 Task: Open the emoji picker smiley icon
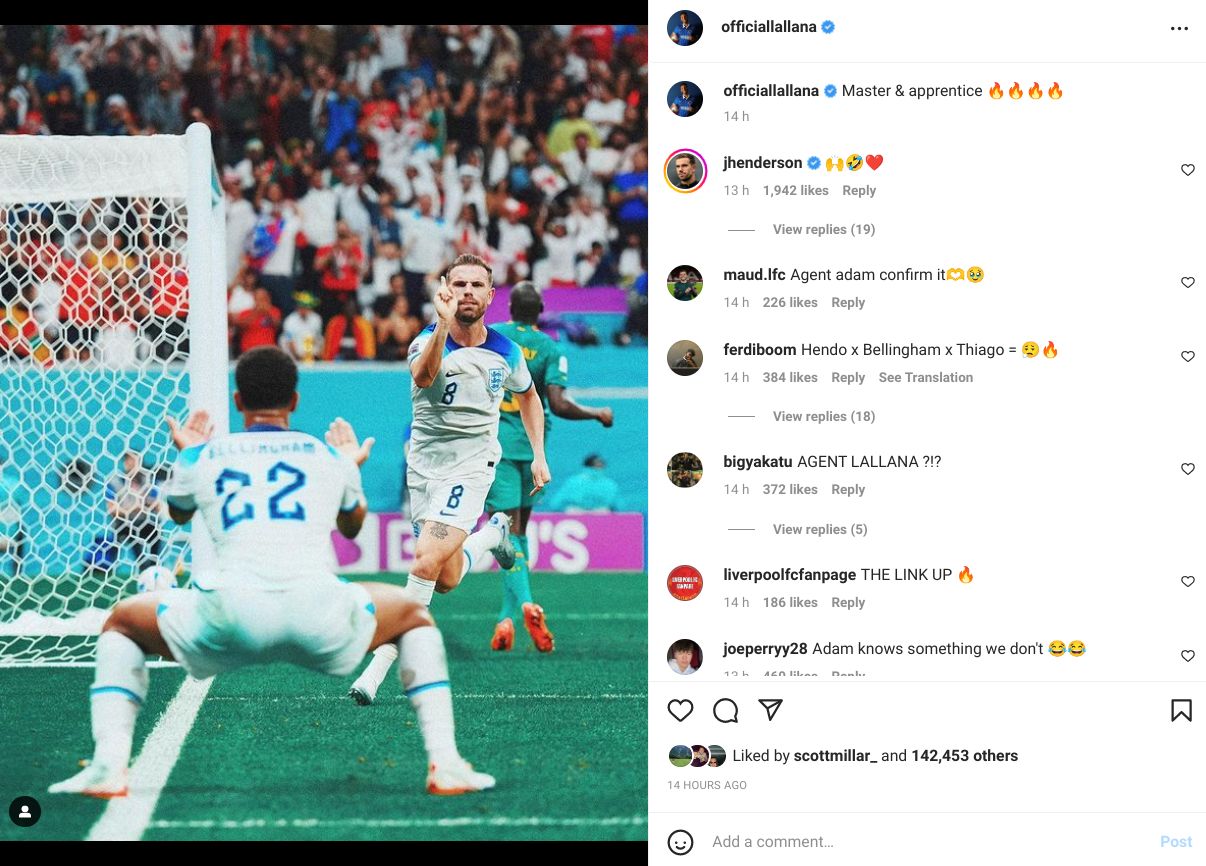(x=680, y=842)
